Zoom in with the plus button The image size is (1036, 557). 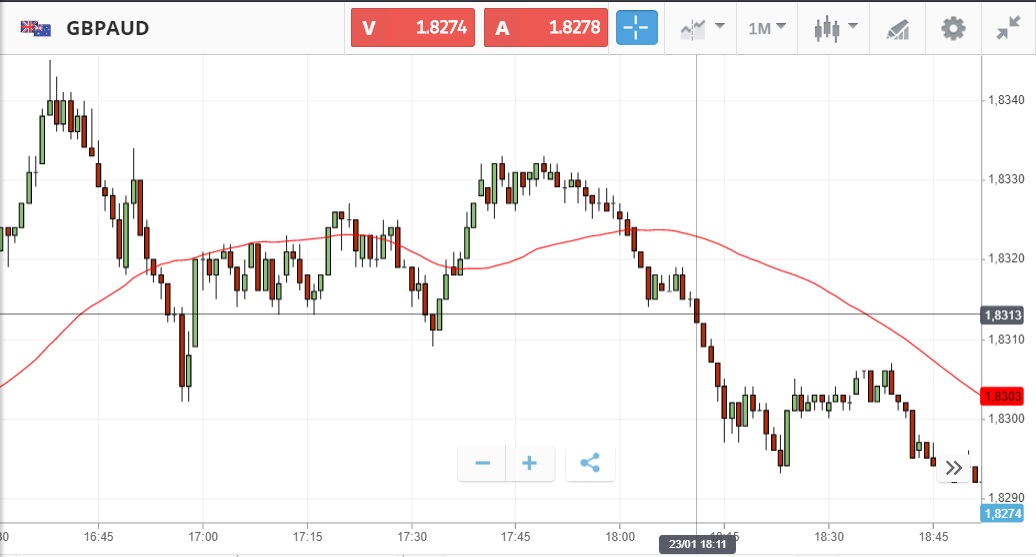(530, 463)
